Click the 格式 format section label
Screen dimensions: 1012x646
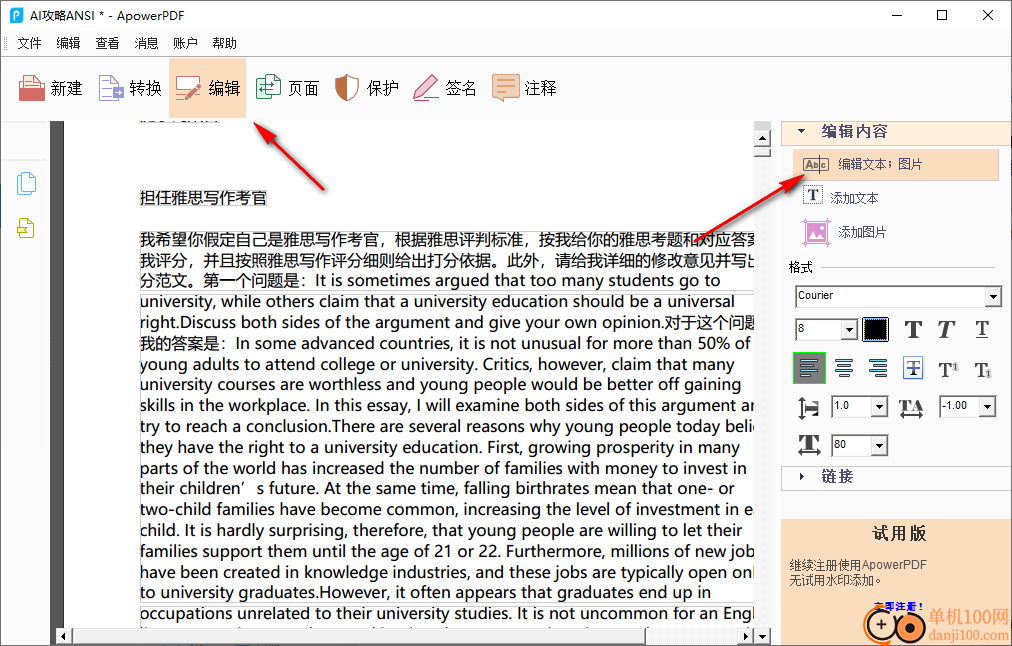800,267
